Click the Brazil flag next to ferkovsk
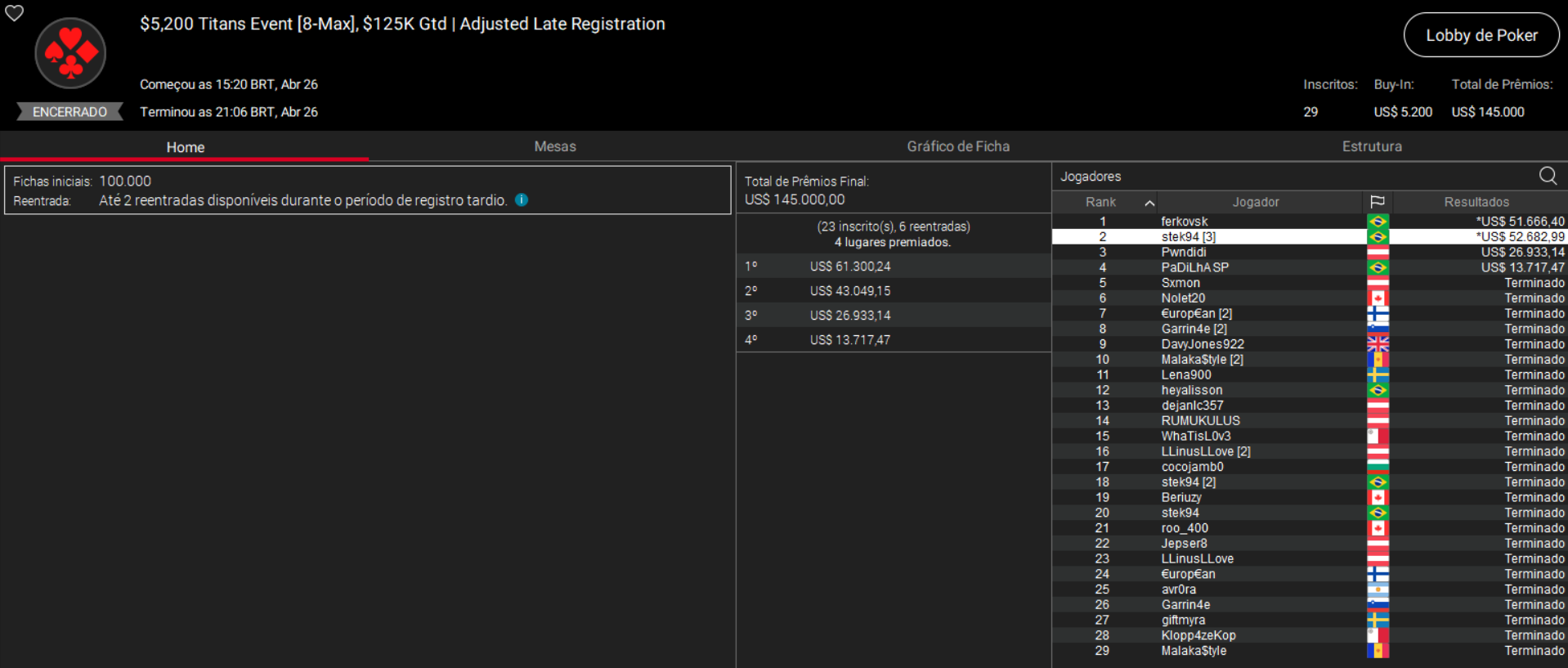The width and height of the screenshot is (1568, 668). 1378,222
